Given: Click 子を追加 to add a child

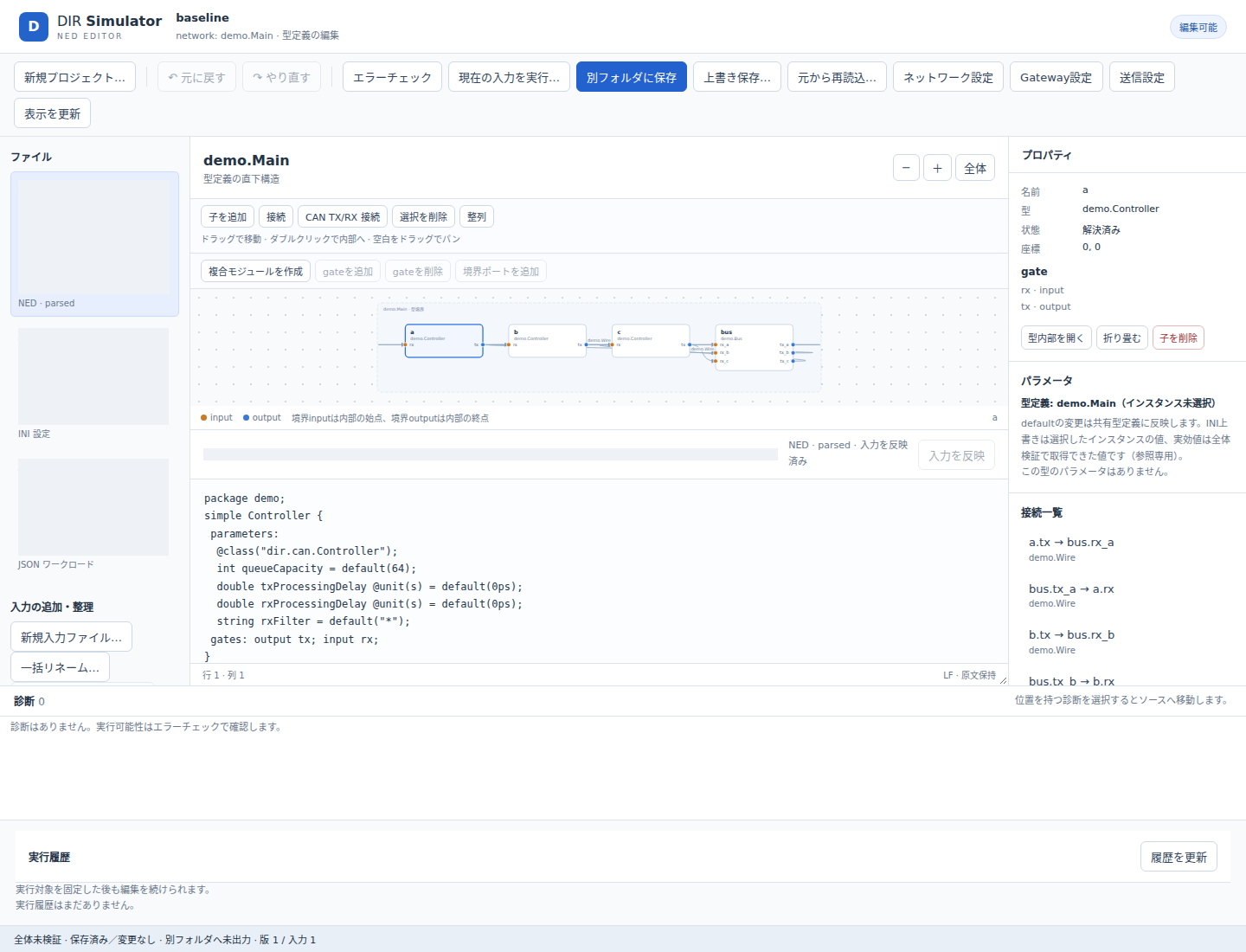Looking at the screenshot, I should 228,216.
